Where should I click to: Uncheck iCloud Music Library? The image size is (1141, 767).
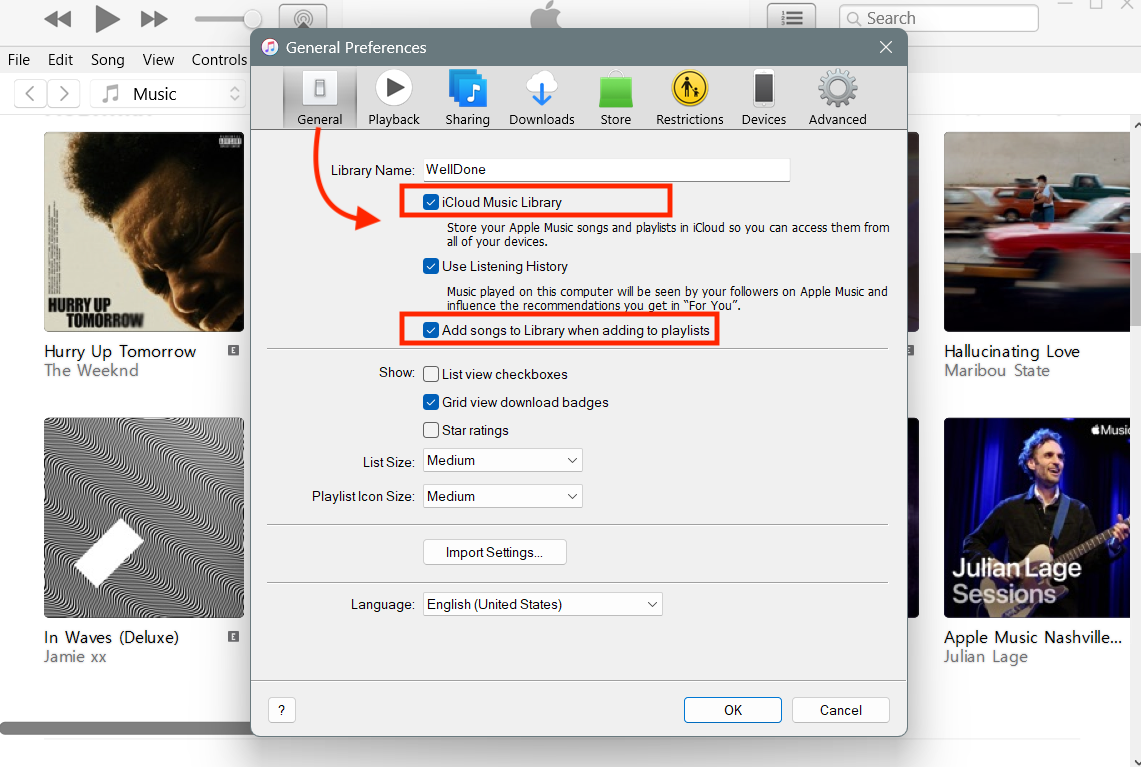tap(431, 202)
